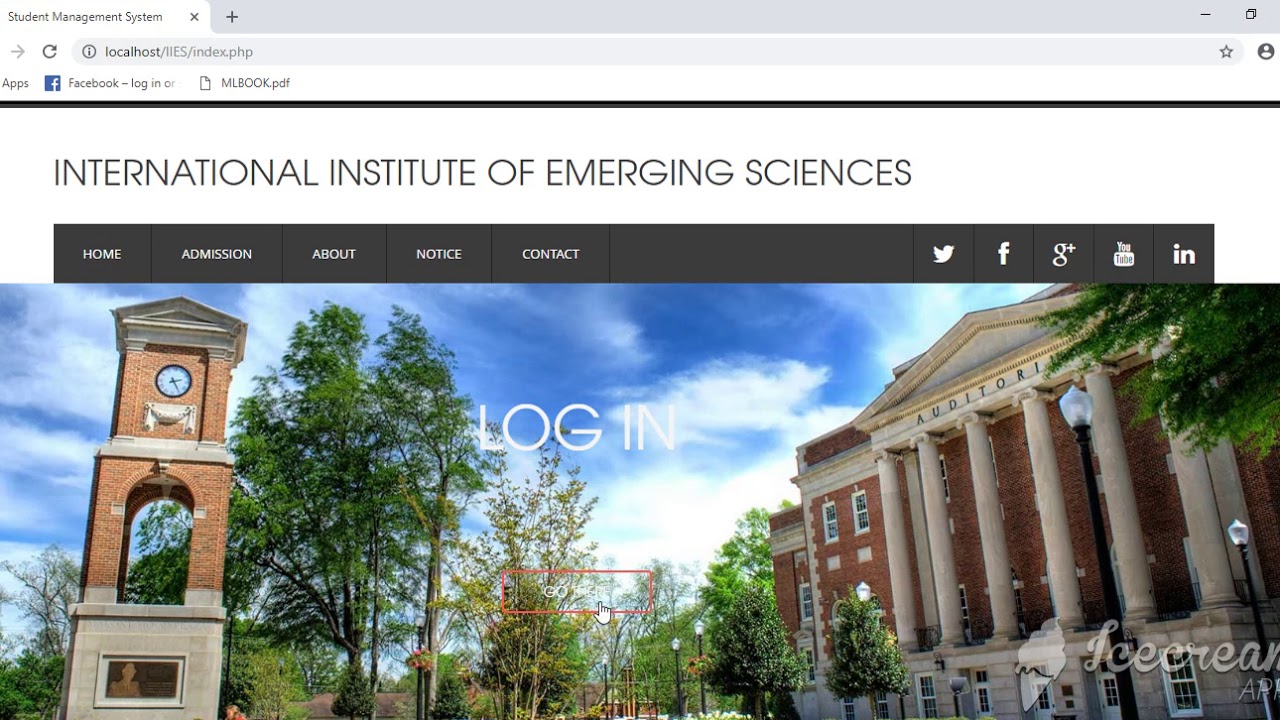The height and width of the screenshot is (720, 1280).
Task: Open the ADMISSION menu item
Action: (217, 254)
